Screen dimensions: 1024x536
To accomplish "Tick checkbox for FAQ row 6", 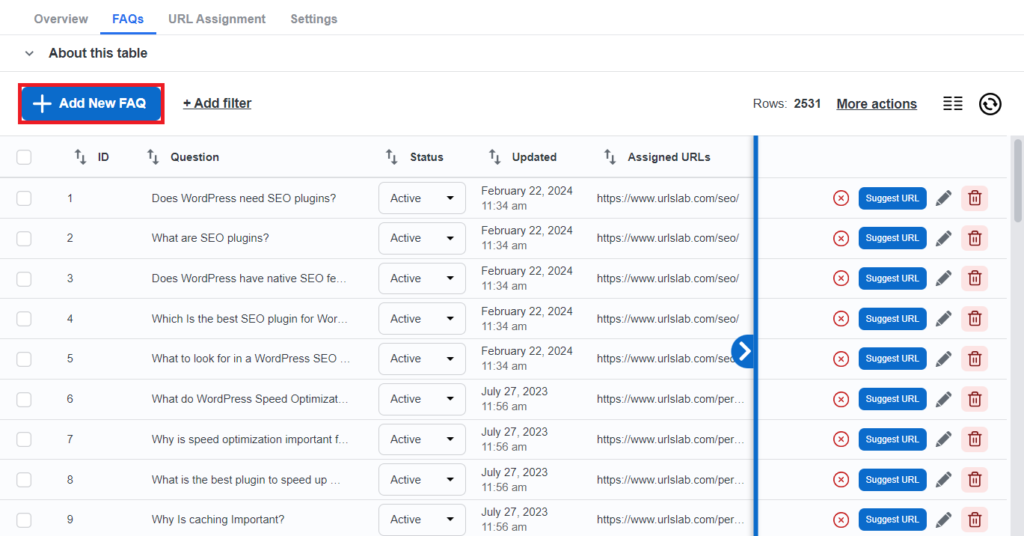I will pos(24,399).
